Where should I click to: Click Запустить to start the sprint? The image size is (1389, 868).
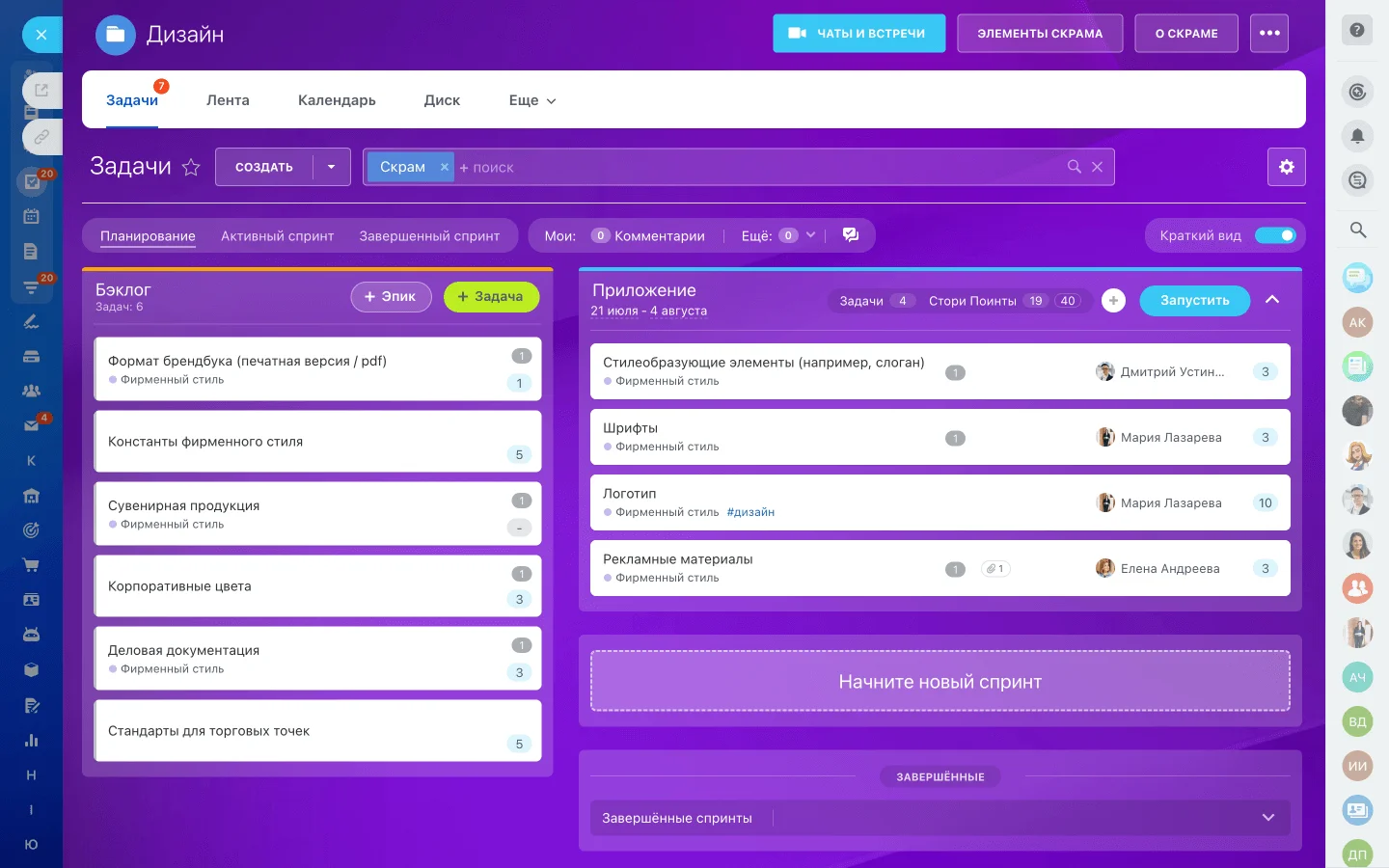1194,300
